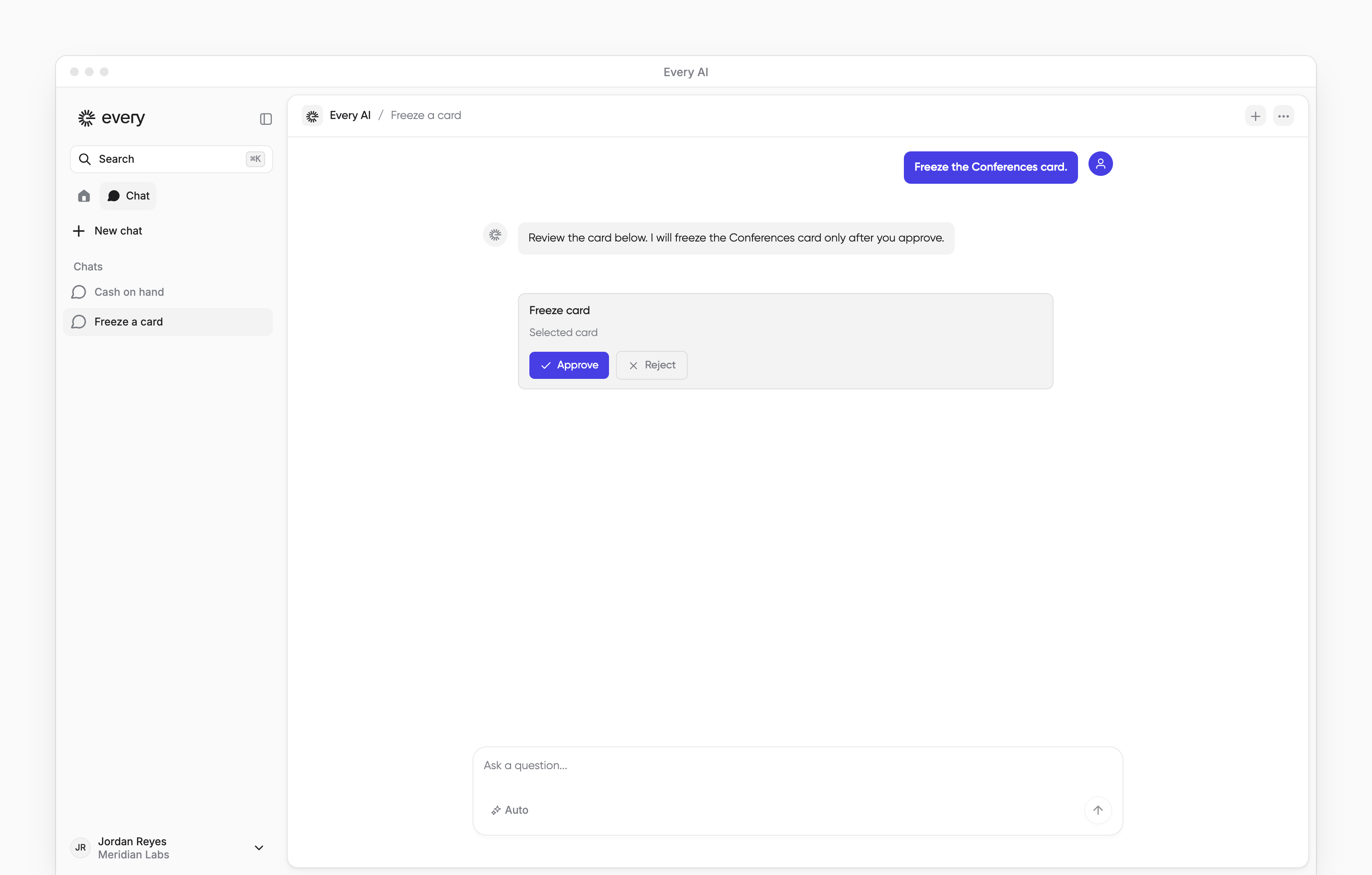The image size is (1372, 875).
Task: Click the Ask a question input
Action: pyautogui.click(x=797, y=766)
